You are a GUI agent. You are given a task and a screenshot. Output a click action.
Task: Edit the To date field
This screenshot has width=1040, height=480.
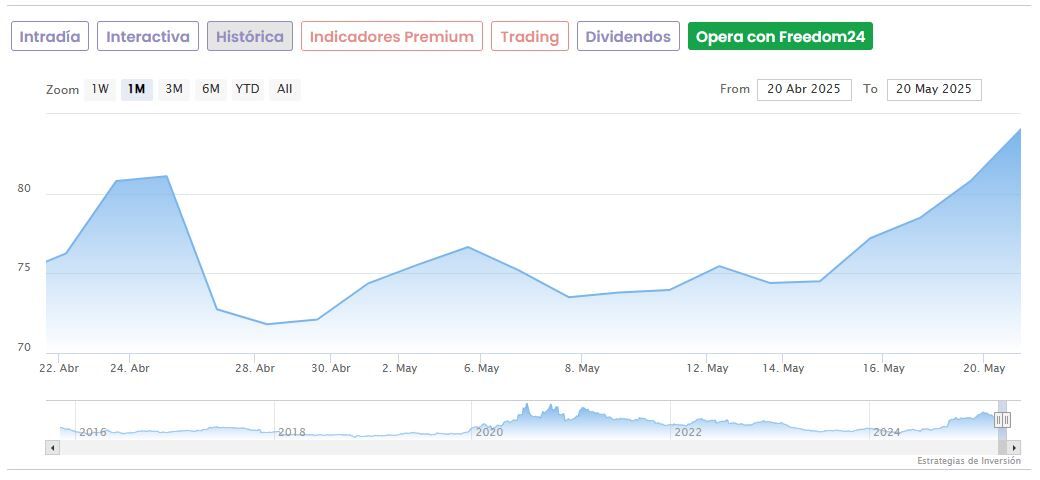(x=934, y=89)
